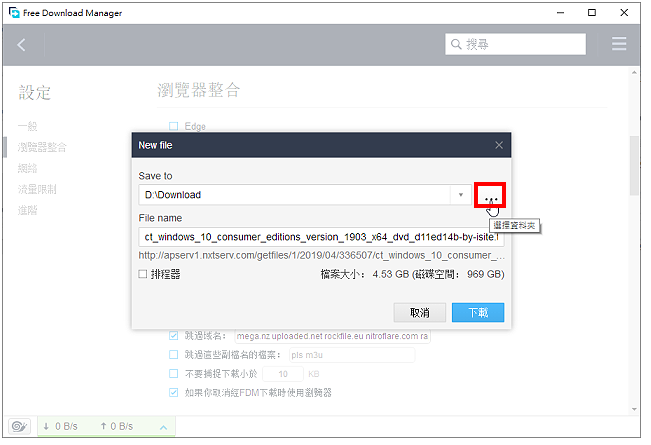Open browse folder button with three dots
The height and width of the screenshot is (445, 651).
pos(490,195)
